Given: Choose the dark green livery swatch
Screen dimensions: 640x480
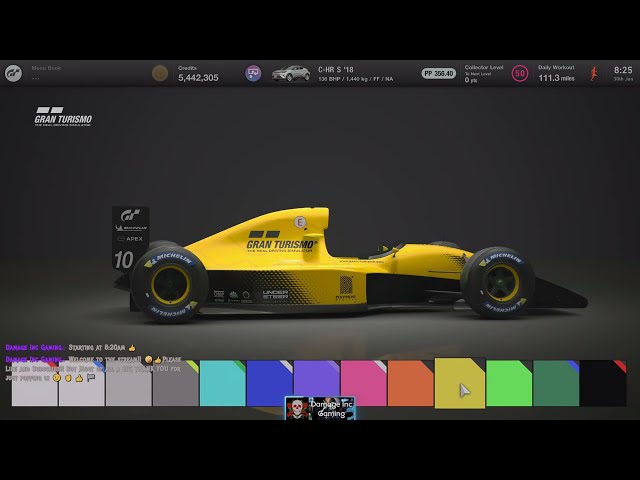Looking at the screenshot, I should (556, 383).
